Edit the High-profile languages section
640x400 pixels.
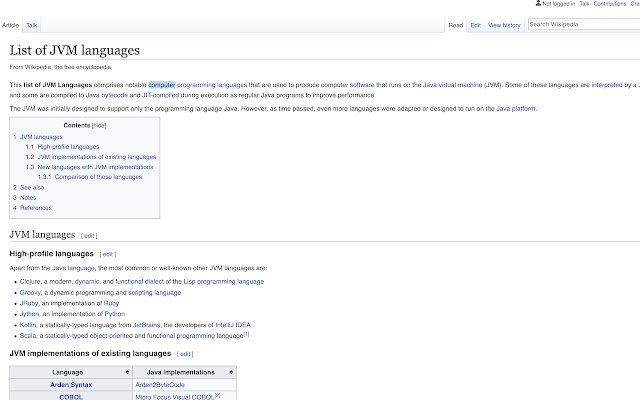coord(107,254)
